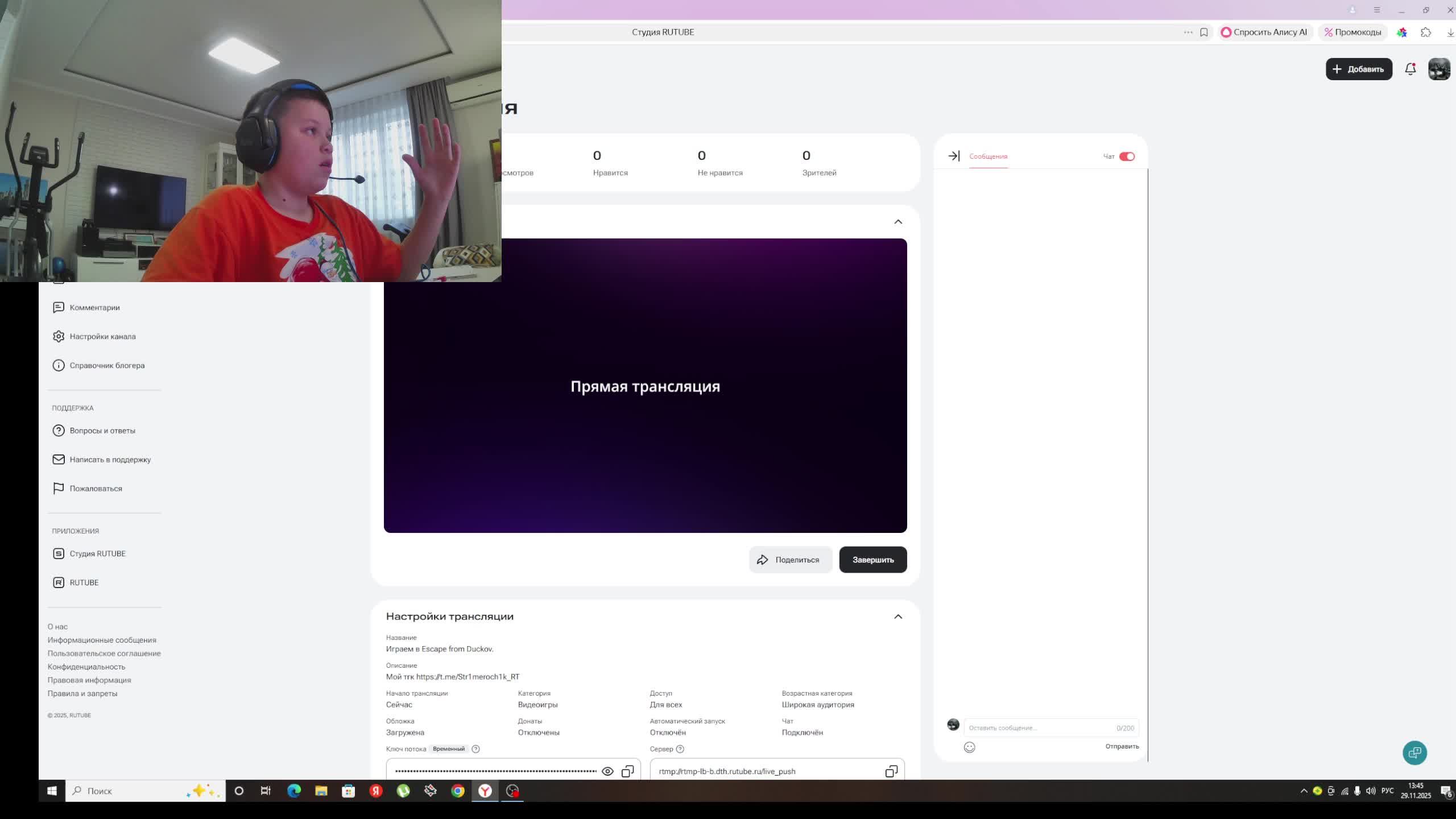
Task: Open Google Chrome from the taskbar
Action: pos(457,791)
